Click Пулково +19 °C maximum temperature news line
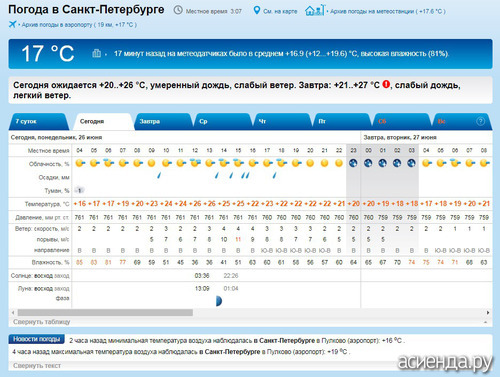 (x=181, y=352)
